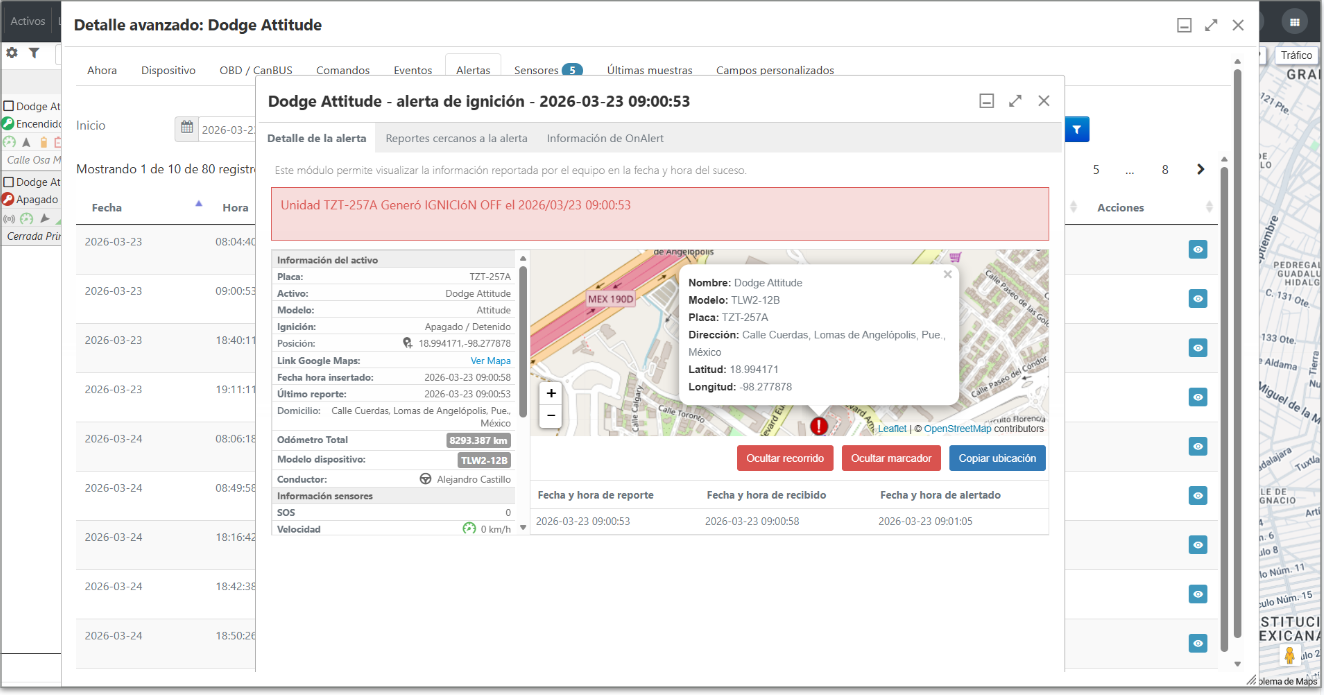
Task: Zoom out on the alert map
Action: [x=551, y=415]
